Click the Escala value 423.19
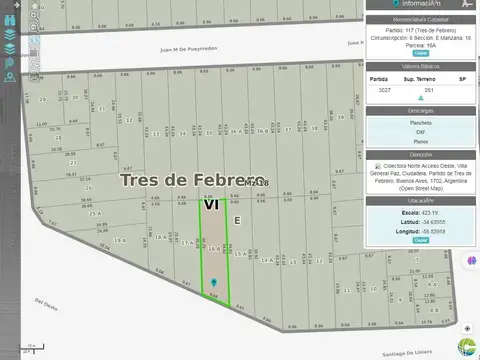This screenshot has height=360, width=480. click(429, 213)
